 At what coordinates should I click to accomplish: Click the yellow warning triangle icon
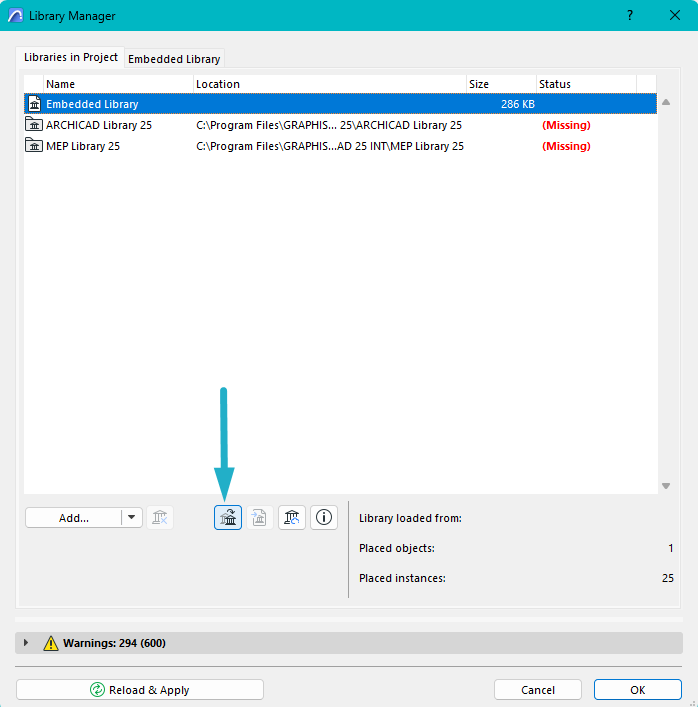pyautogui.click(x=51, y=643)
